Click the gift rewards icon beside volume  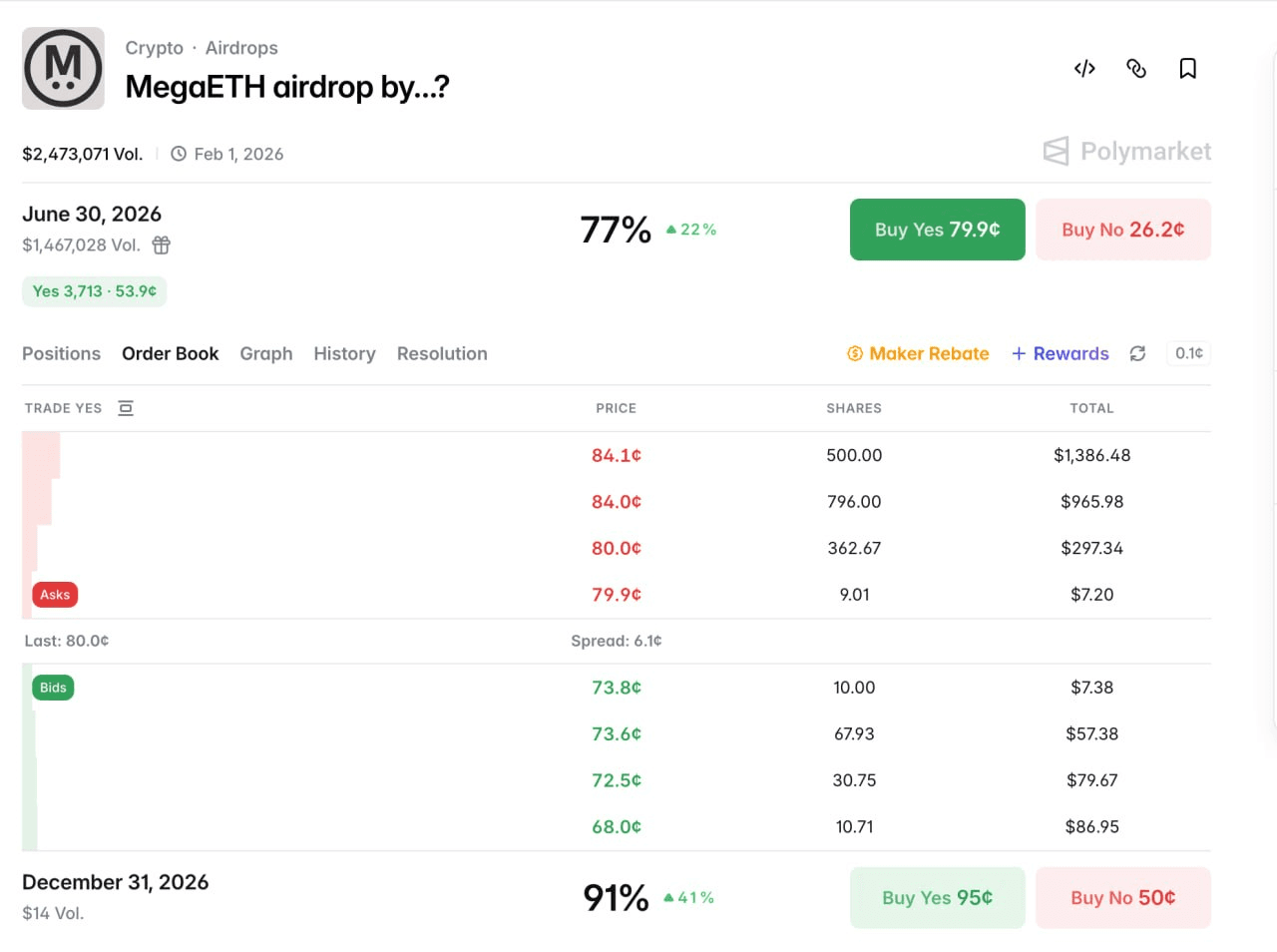tap(162, 245)
